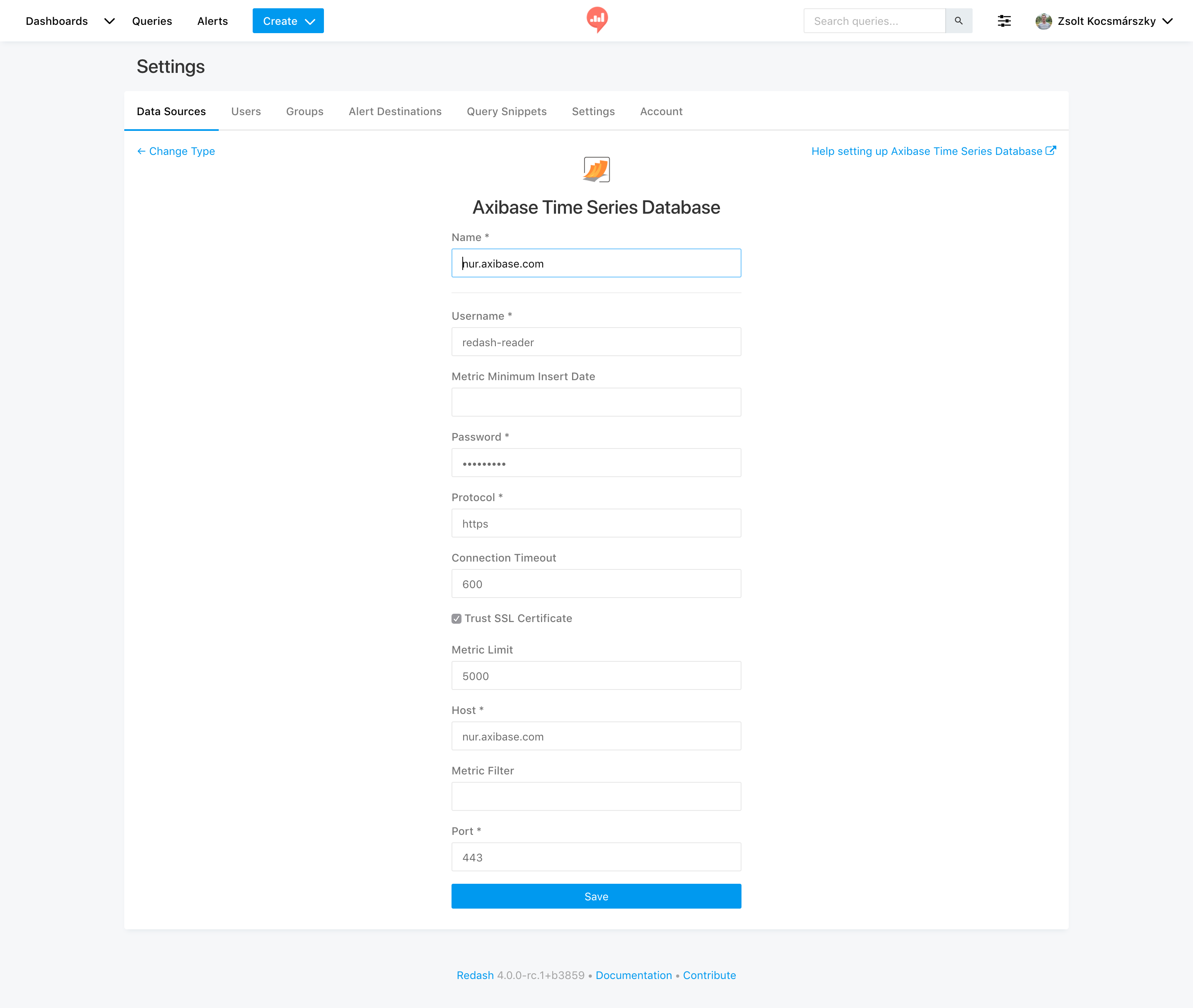Open settings via sliders icon

tap(1004, 21)
